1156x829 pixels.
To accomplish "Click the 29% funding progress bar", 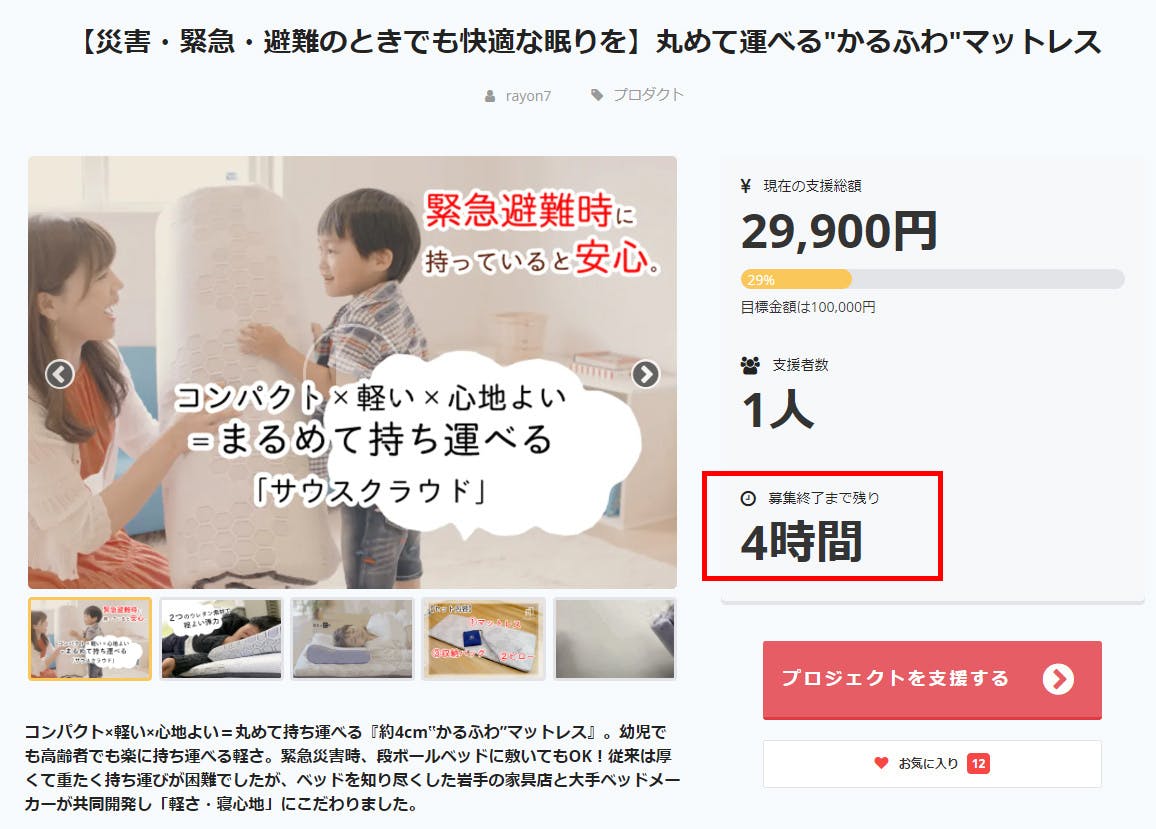I will [x=932, y=279].
